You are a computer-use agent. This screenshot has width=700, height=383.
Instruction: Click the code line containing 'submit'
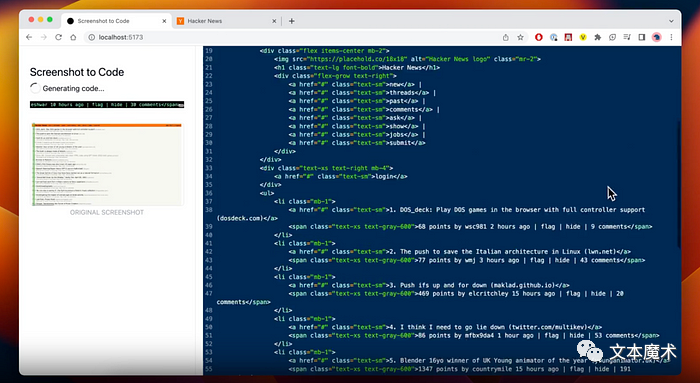pyautogui.click(x=357, y=143)
